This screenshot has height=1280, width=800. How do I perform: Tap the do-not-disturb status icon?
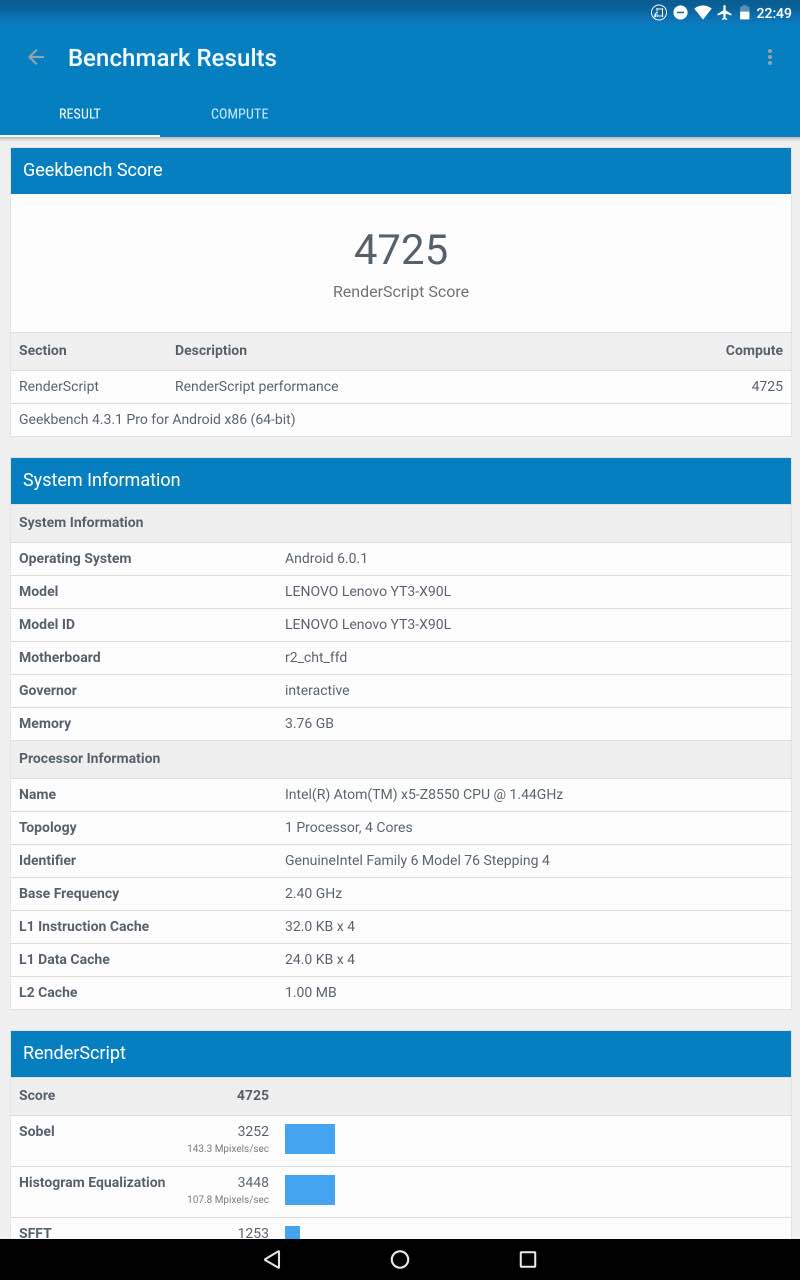pyautogui.click(x=680, y=13)
